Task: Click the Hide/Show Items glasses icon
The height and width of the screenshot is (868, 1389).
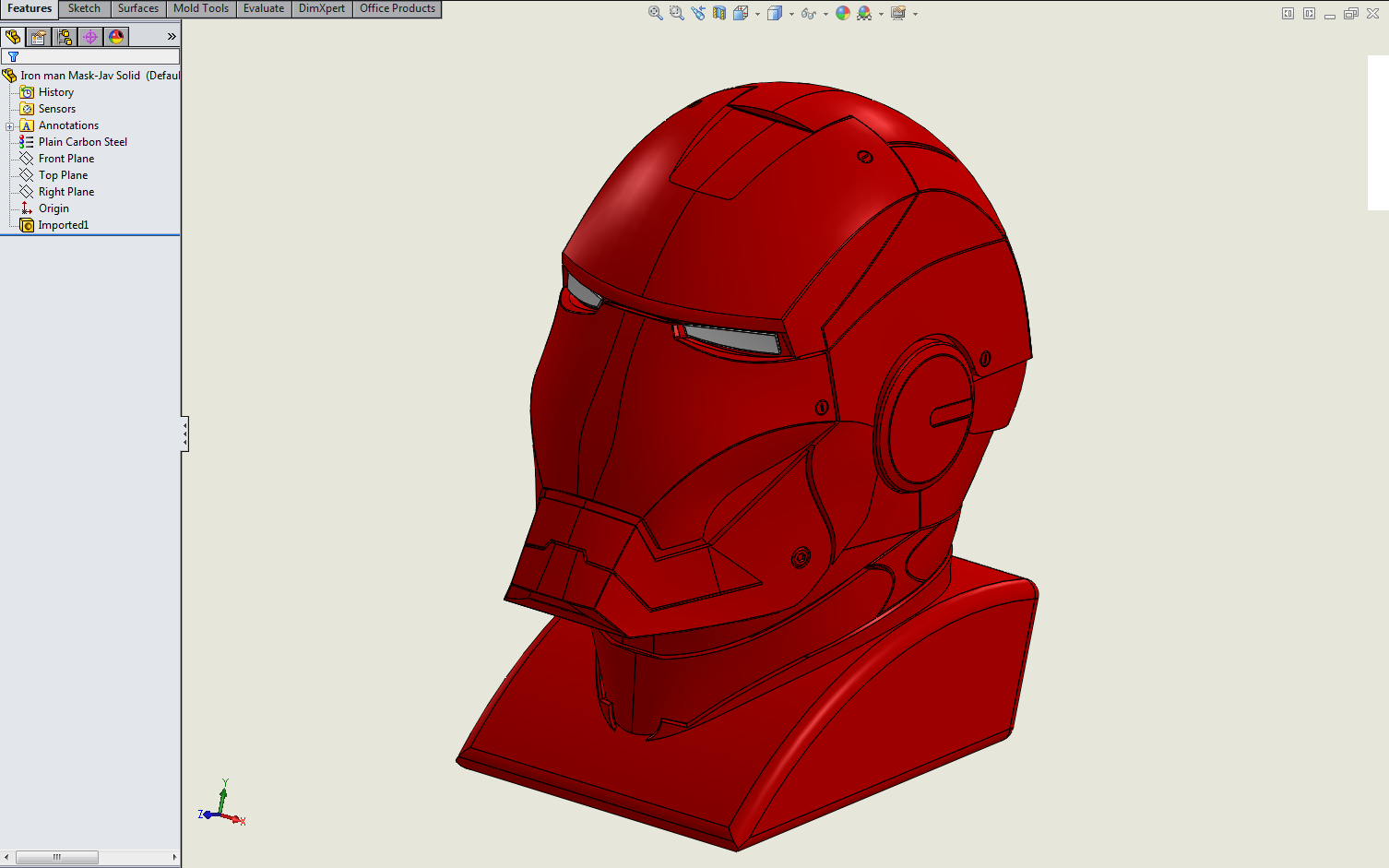Action: (808, 13)
